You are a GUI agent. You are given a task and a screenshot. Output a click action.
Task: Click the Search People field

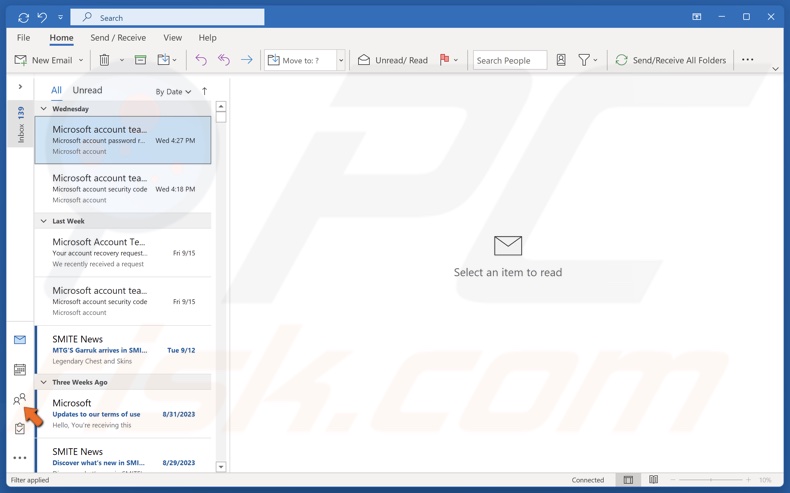point(510,60)
